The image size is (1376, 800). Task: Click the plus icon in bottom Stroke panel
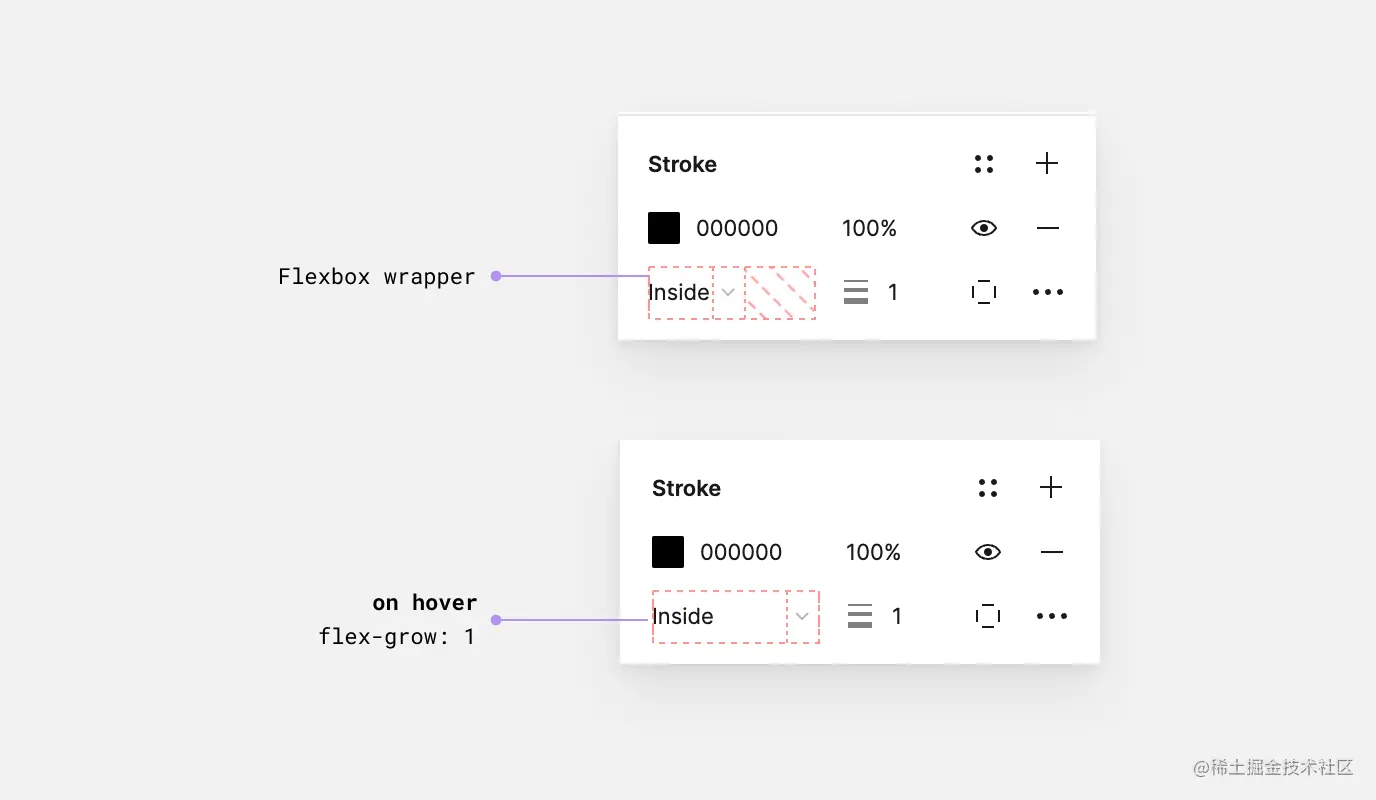pyautogui.click(x=1051, y=487)
